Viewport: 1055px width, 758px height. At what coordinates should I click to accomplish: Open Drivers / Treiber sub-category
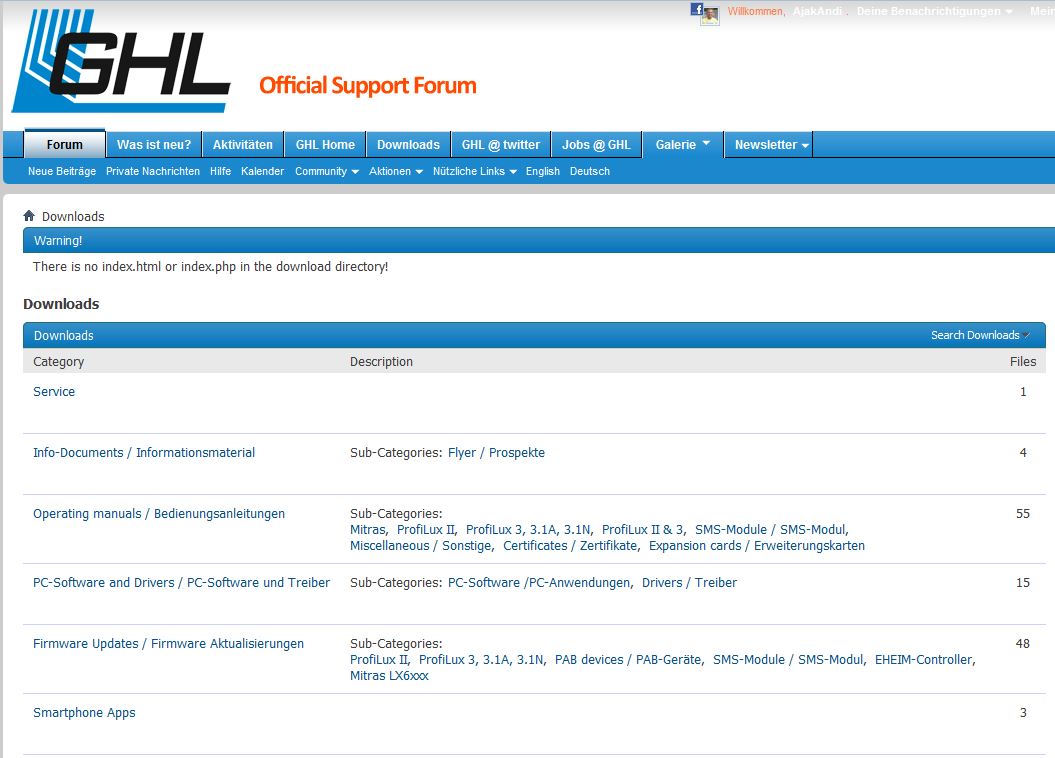[x=689, y=583]
